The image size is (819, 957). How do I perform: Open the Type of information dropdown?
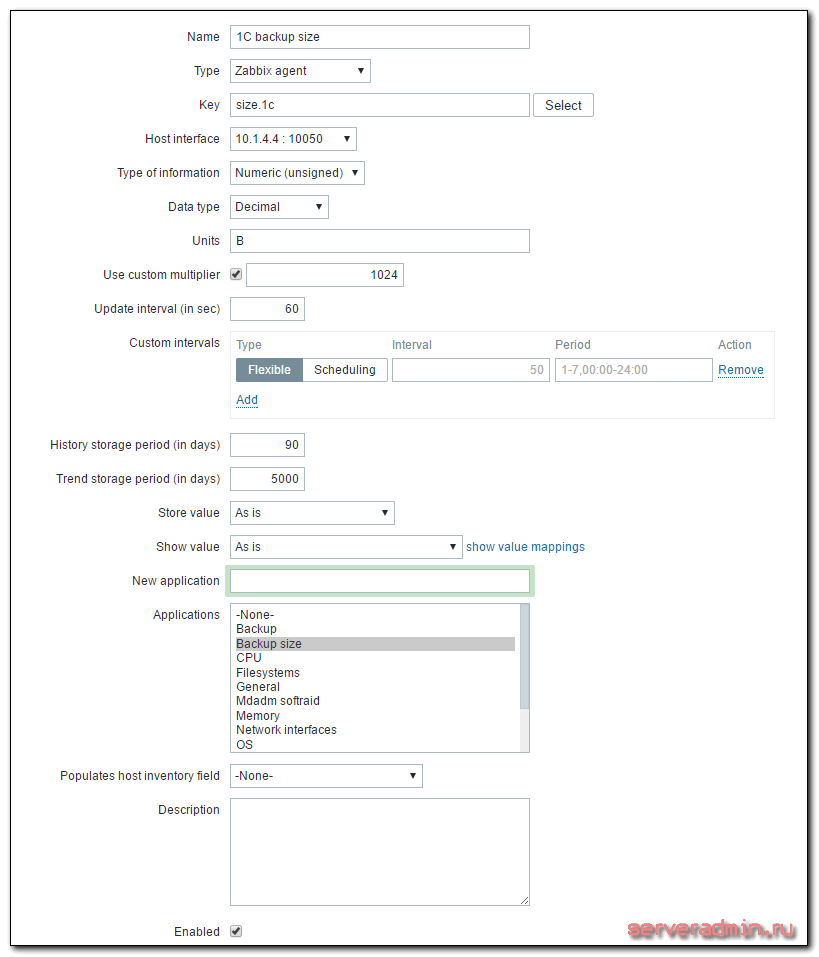pos(297,173)
